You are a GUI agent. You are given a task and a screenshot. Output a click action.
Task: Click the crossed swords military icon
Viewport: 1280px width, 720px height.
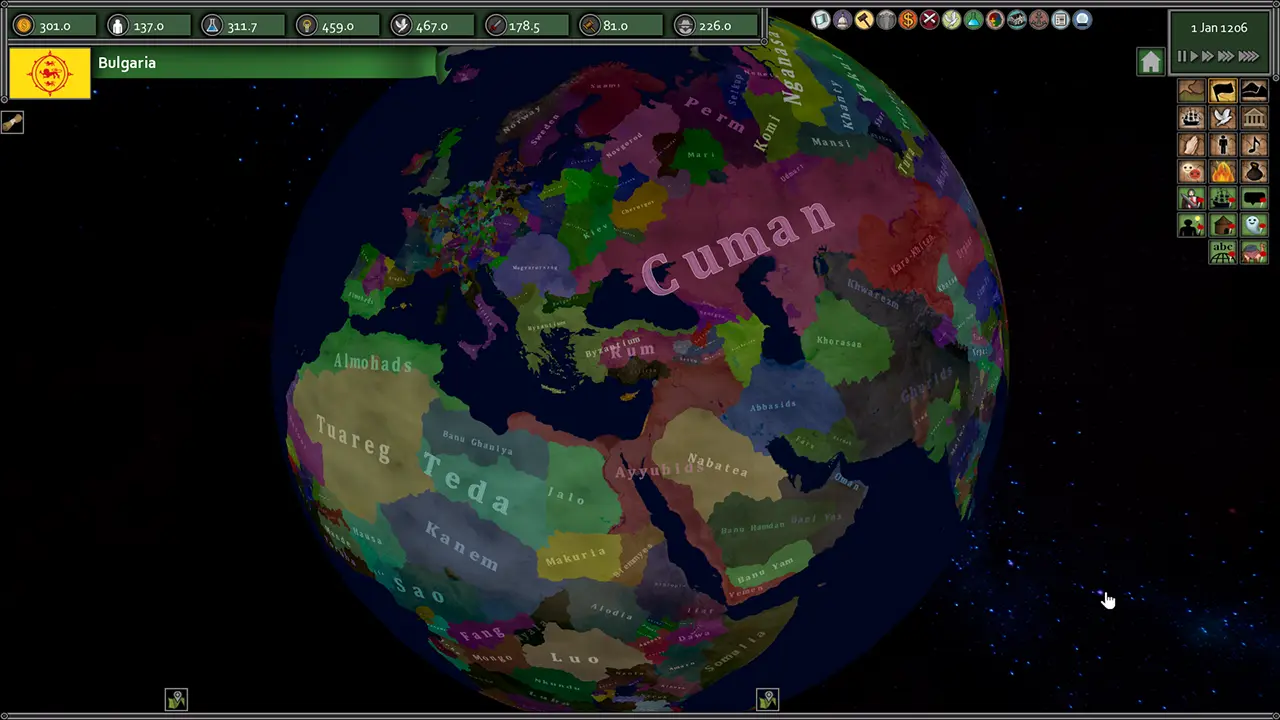click(x=929, y=20)
